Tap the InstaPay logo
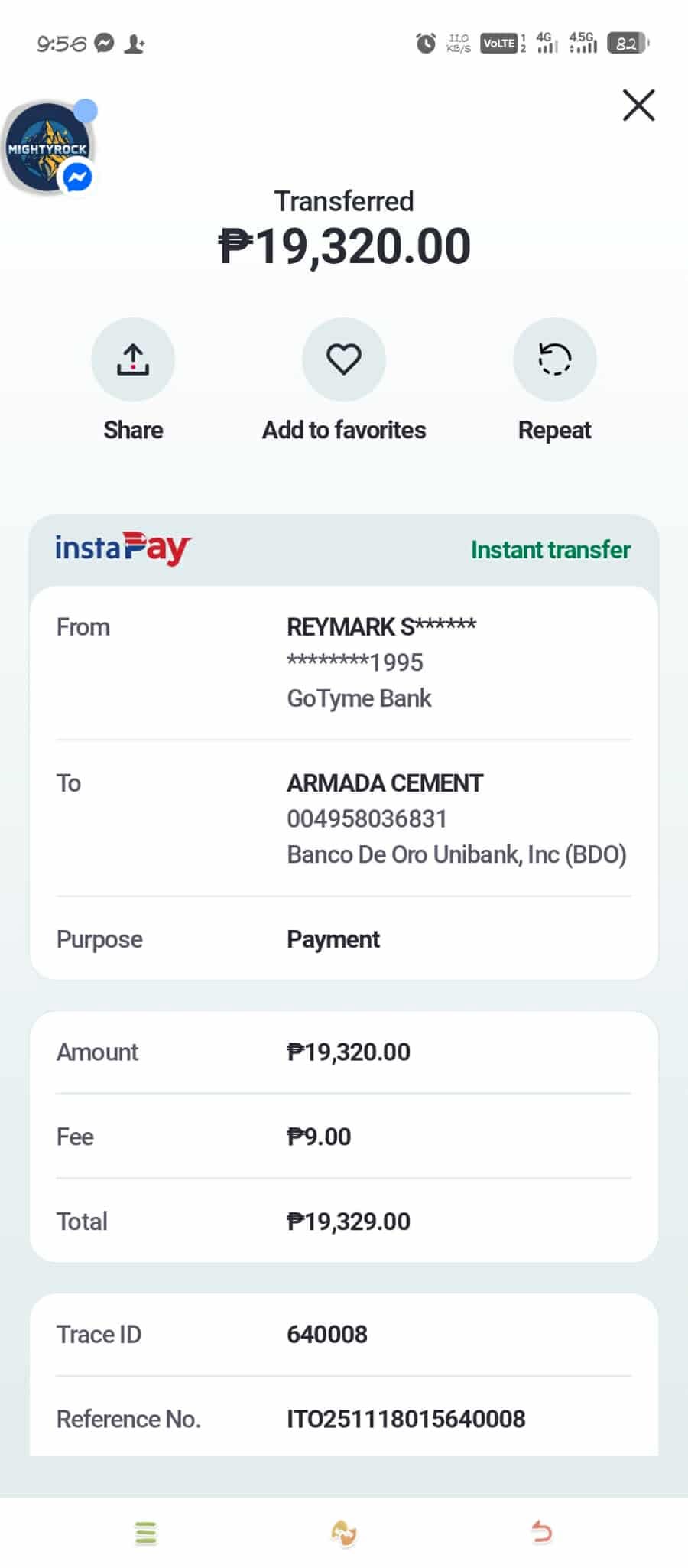 click(122, 548)
